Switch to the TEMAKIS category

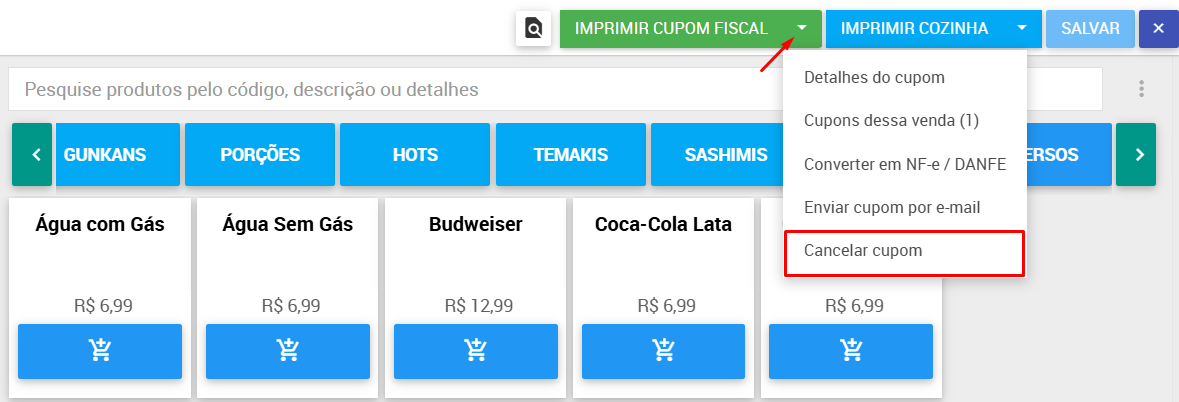click(571, 155)
